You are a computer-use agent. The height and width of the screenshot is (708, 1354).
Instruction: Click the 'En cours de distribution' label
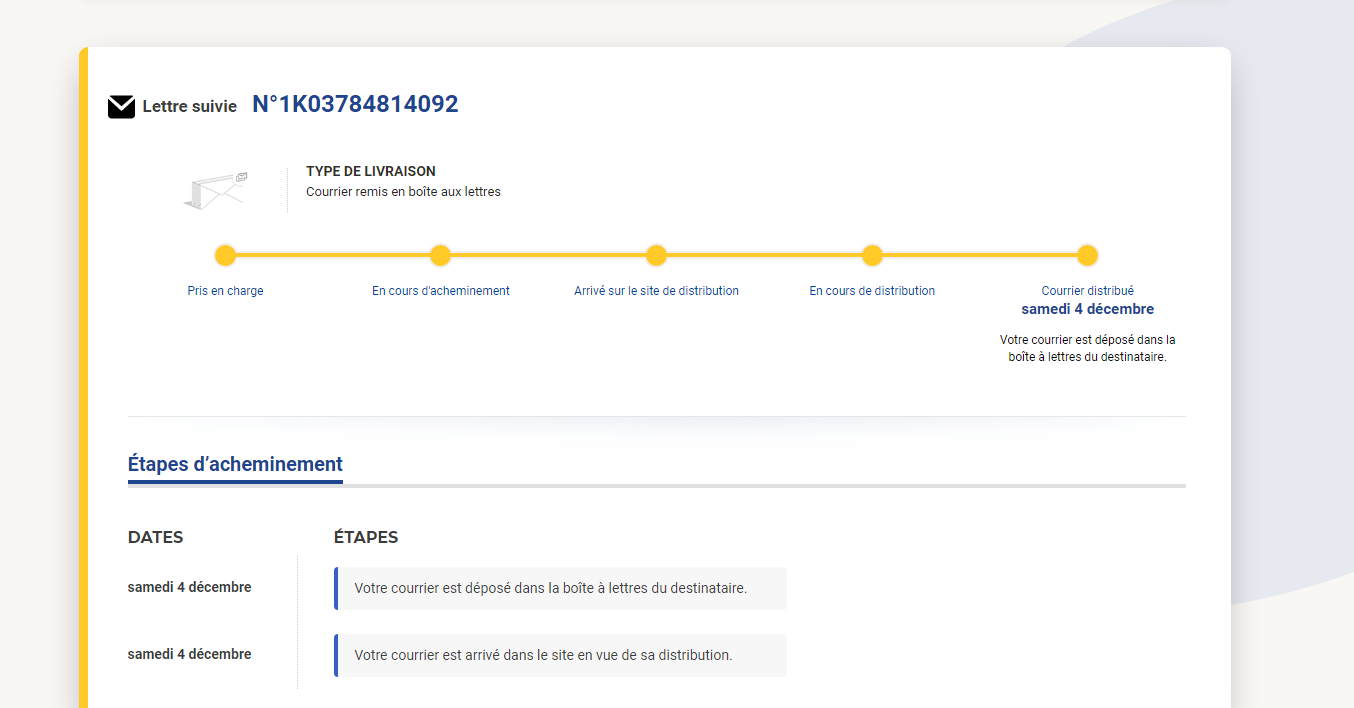(872, 291)
